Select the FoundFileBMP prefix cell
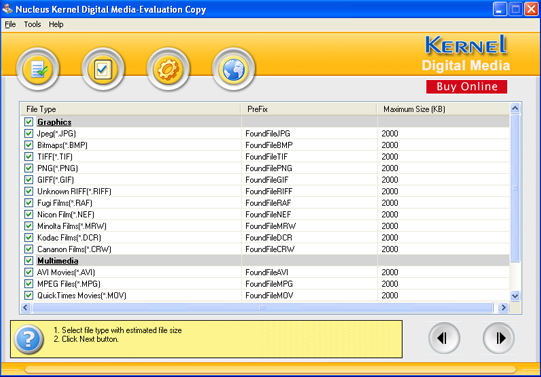 pos(269,145)
